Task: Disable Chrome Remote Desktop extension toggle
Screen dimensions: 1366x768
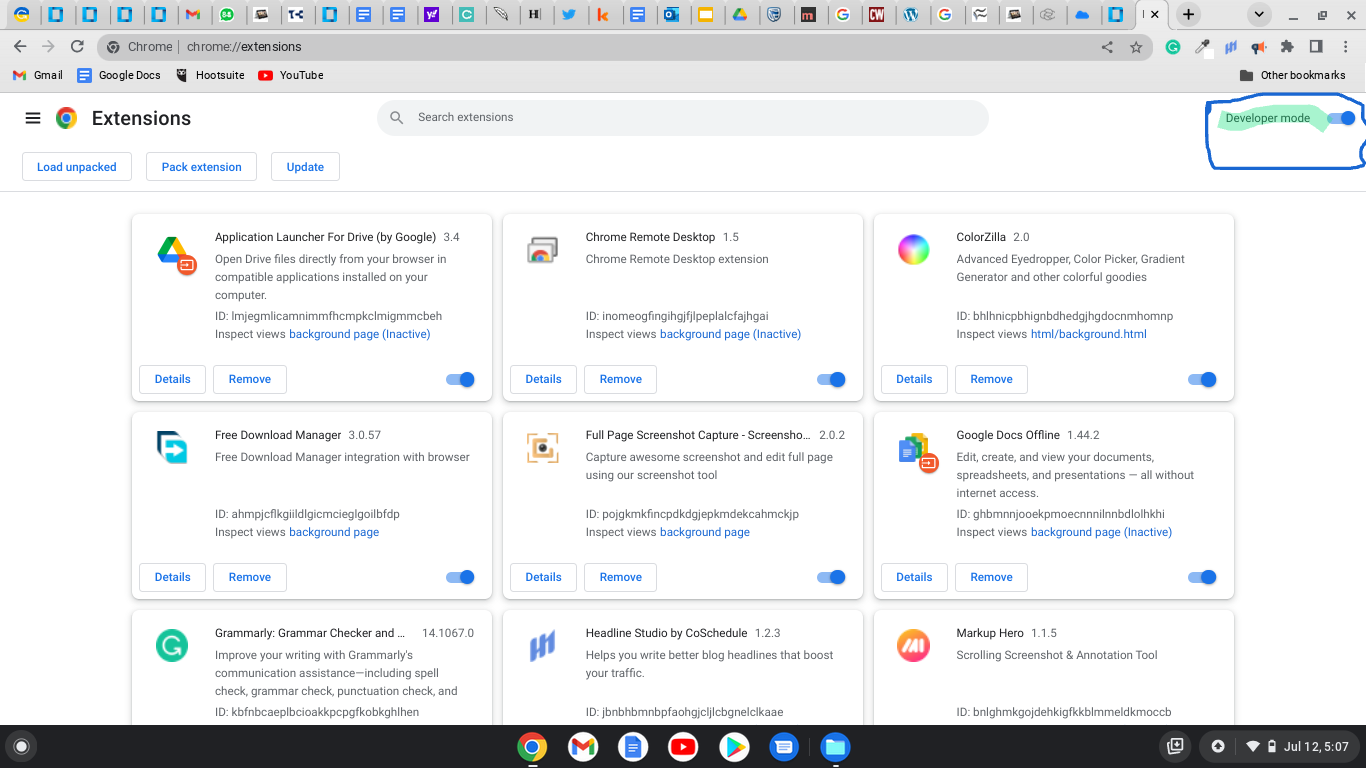Action: coord(832,379)
